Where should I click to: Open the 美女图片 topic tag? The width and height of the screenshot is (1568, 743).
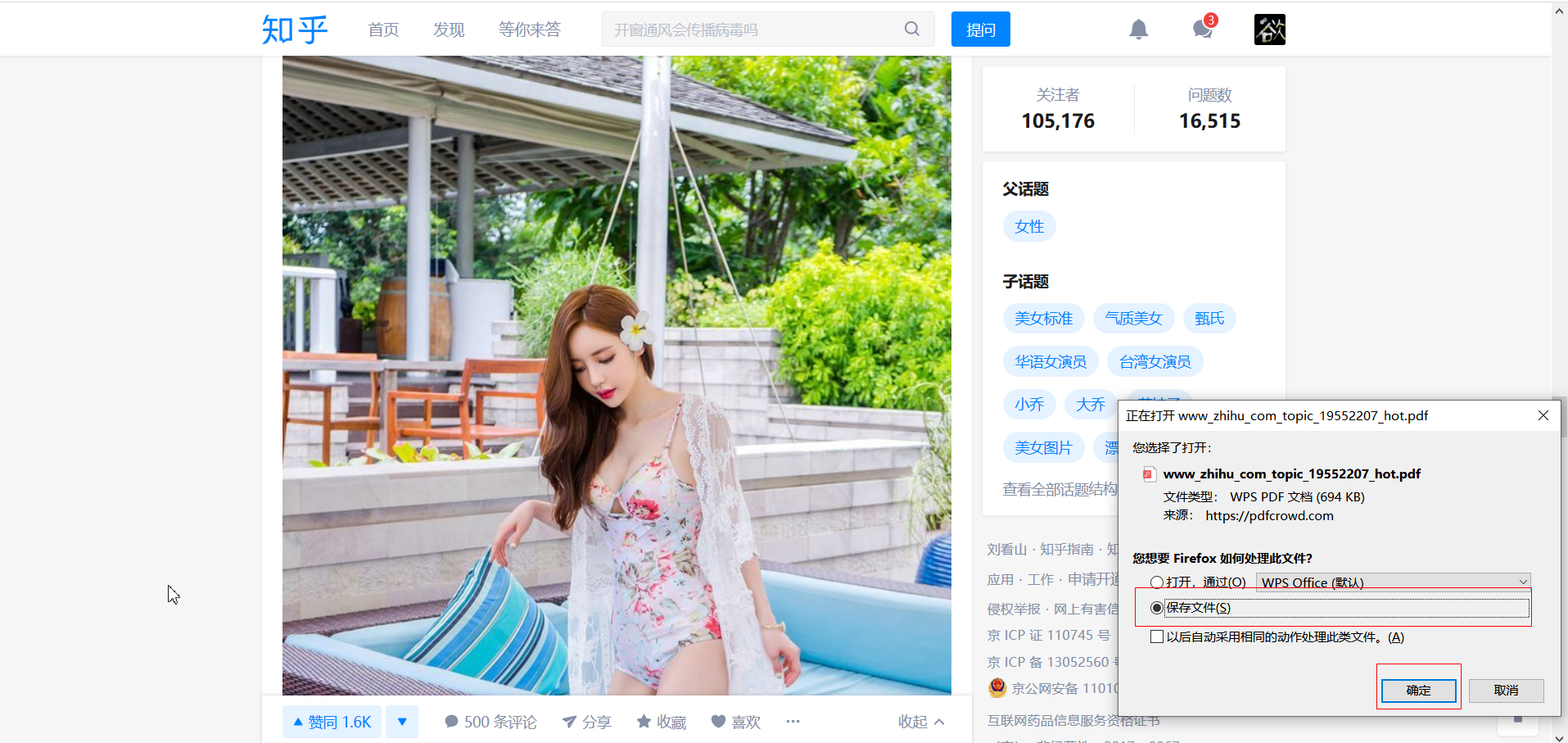tap(1044, 448)
